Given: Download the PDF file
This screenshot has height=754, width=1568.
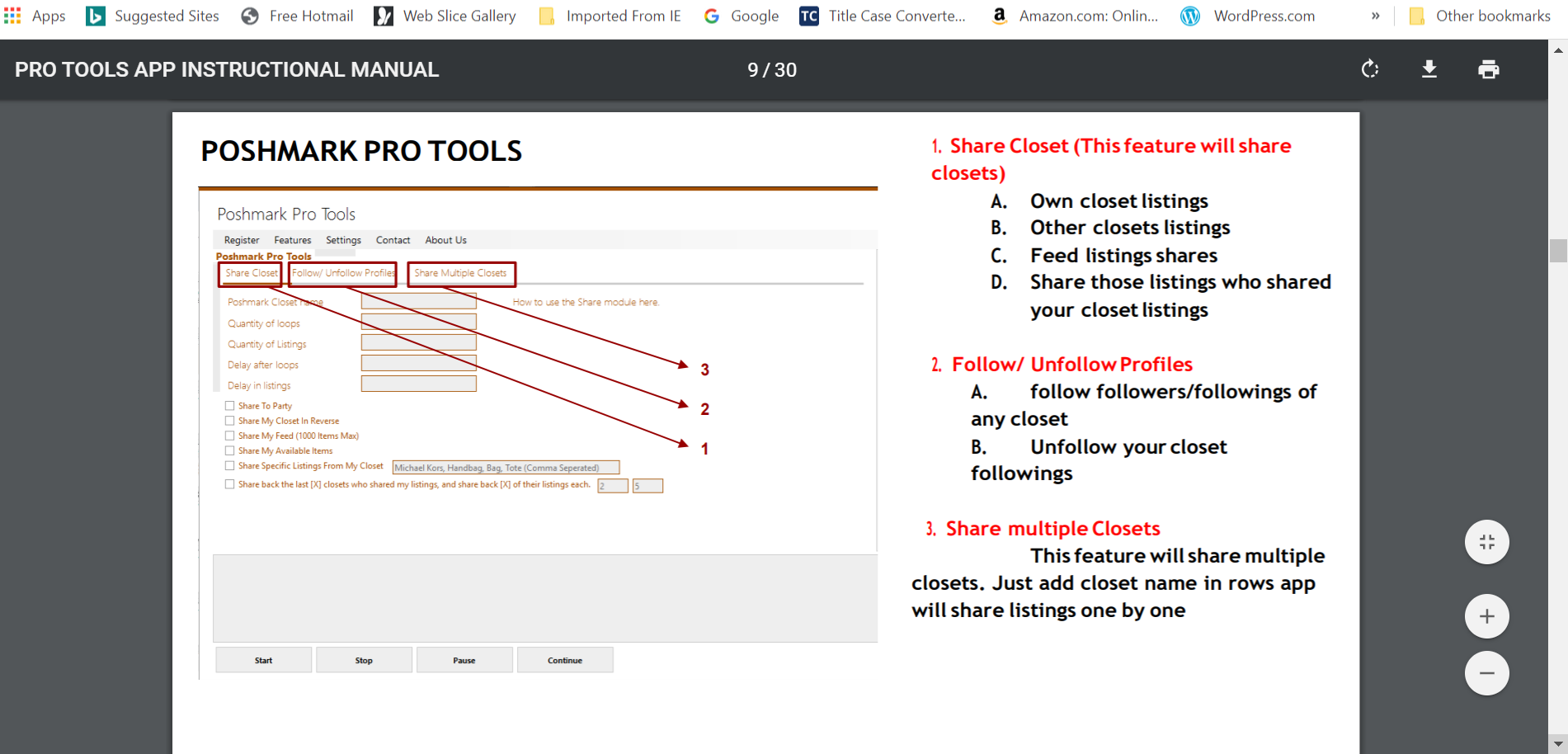Looking at the screenshot, I should (x=1429, y=69).
